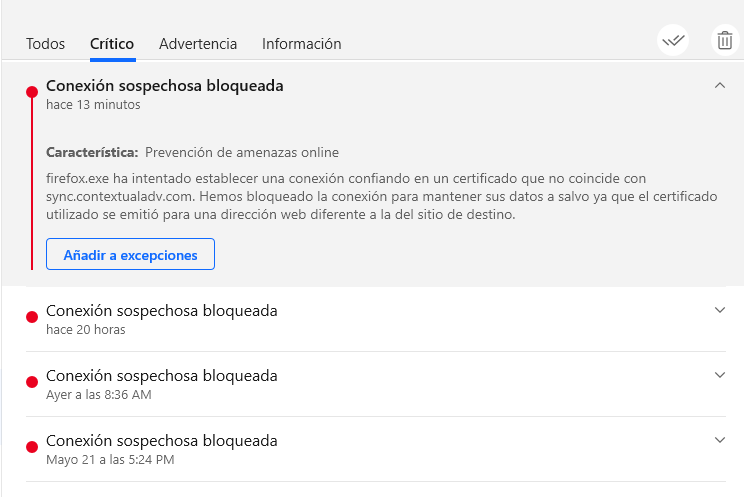Expand the 'Mayo 21 a las 5:24 PM' chevron

(720, 440)
